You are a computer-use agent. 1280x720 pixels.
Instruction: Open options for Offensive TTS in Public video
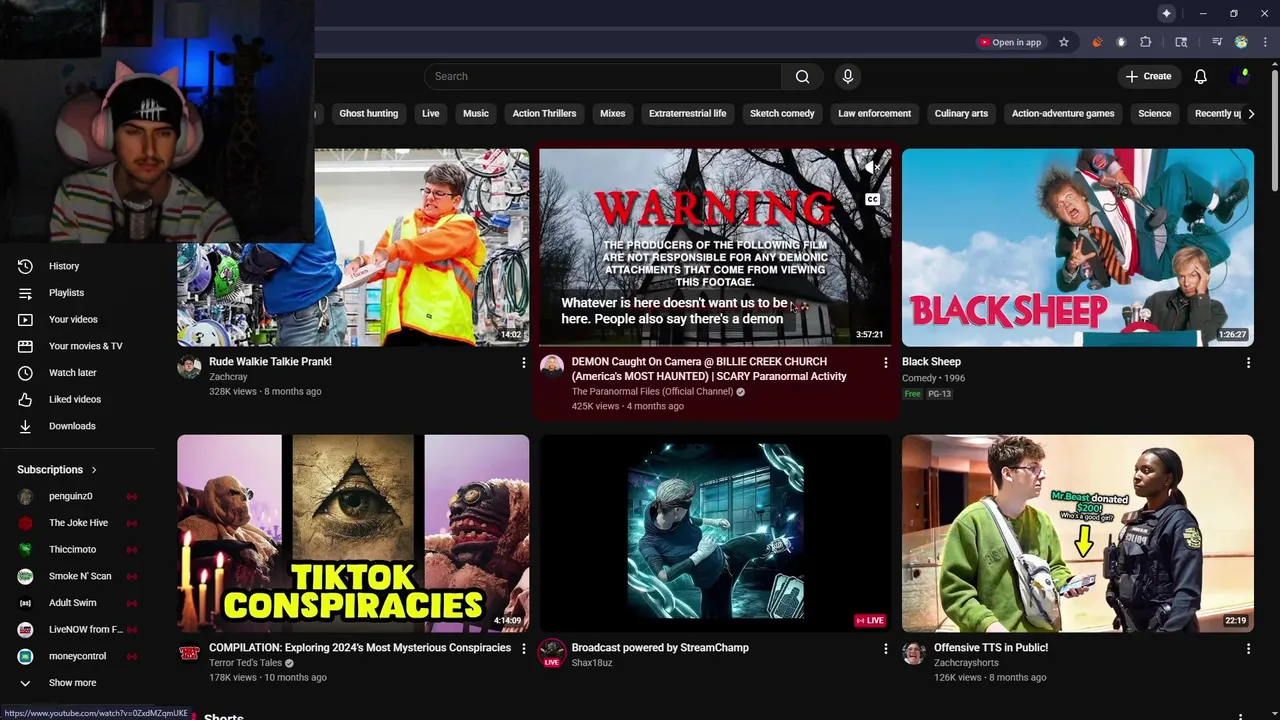pos(1248,649)
